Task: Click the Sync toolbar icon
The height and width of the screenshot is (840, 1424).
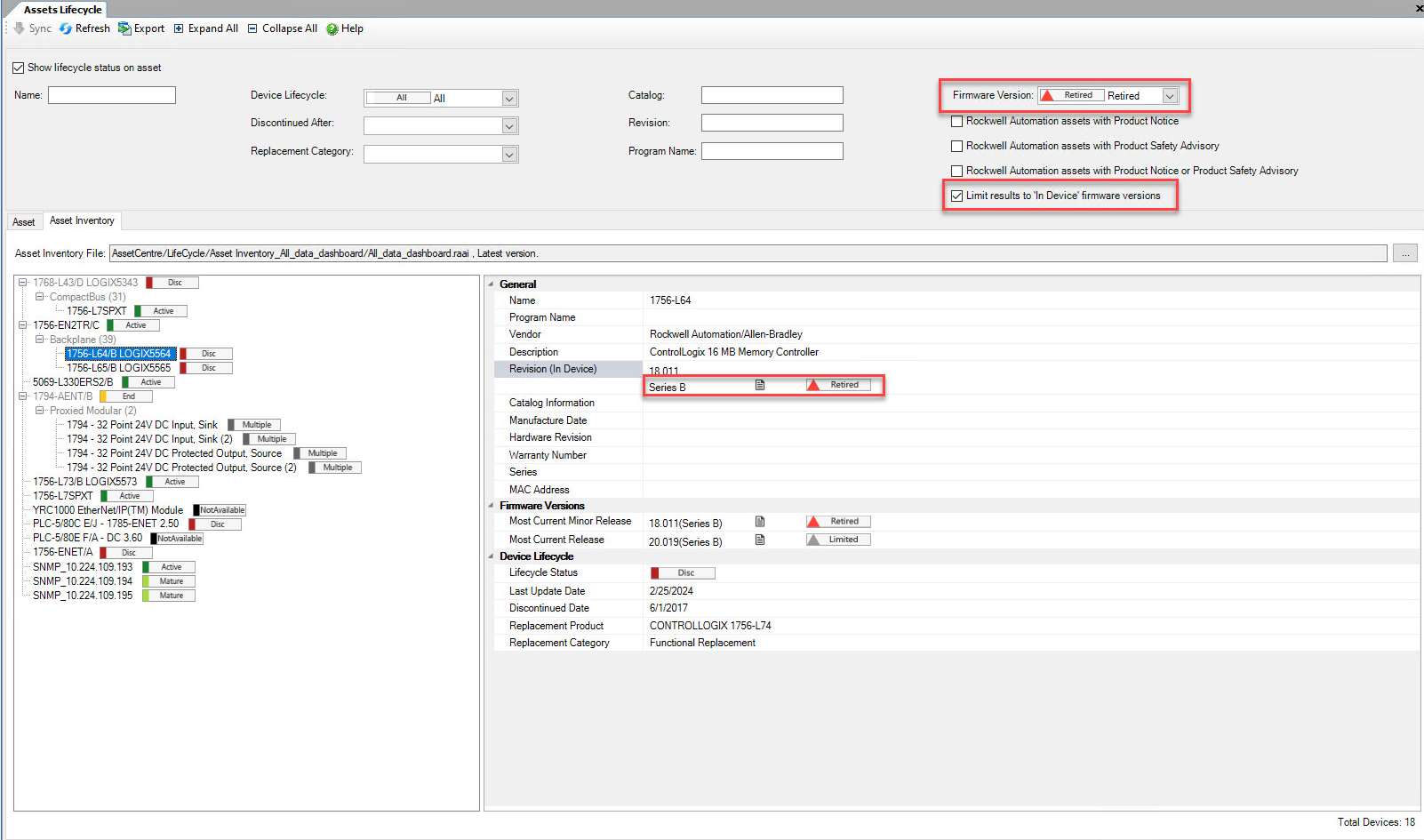Action: click(x=20, y=28)
